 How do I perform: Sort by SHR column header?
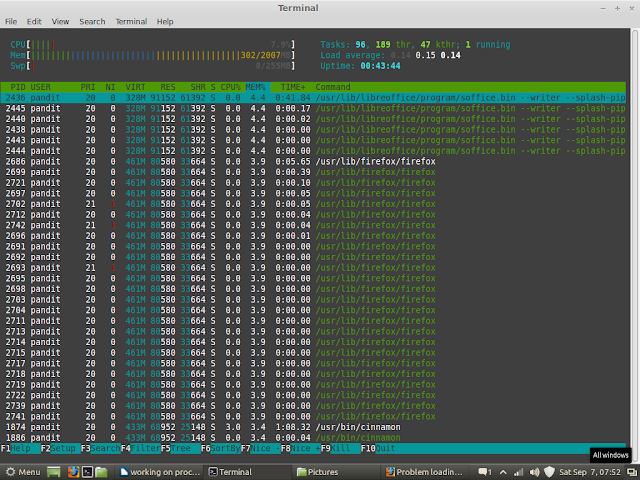(x=198, y=87)
